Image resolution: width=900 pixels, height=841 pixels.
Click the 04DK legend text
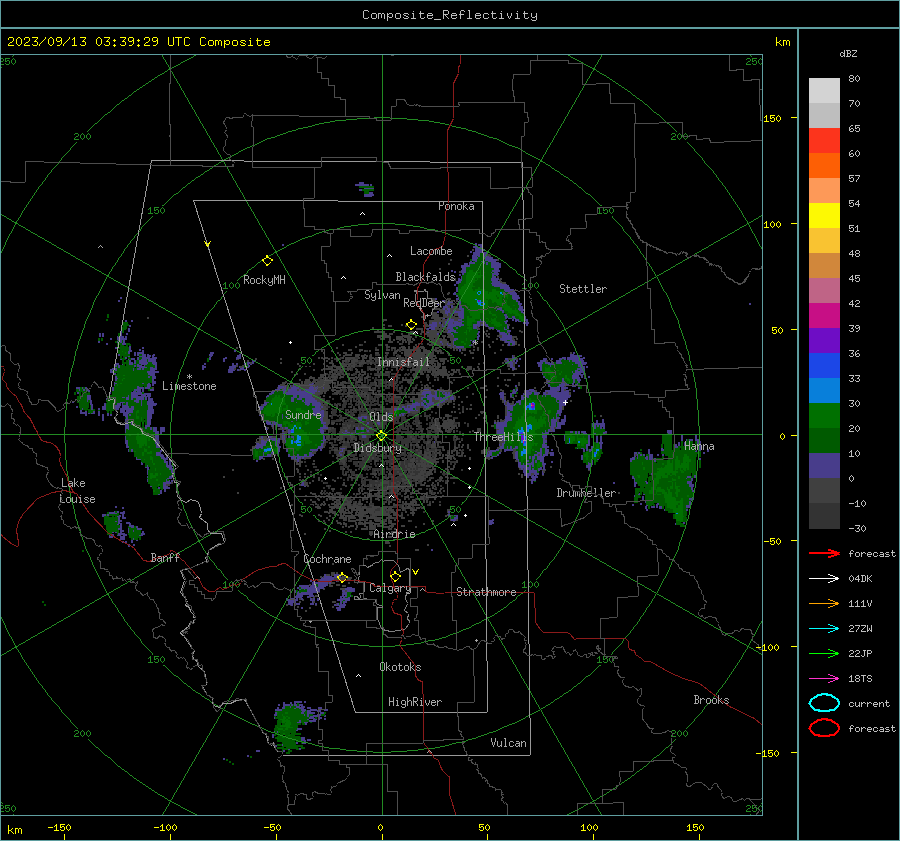click(x=860, y=579)
